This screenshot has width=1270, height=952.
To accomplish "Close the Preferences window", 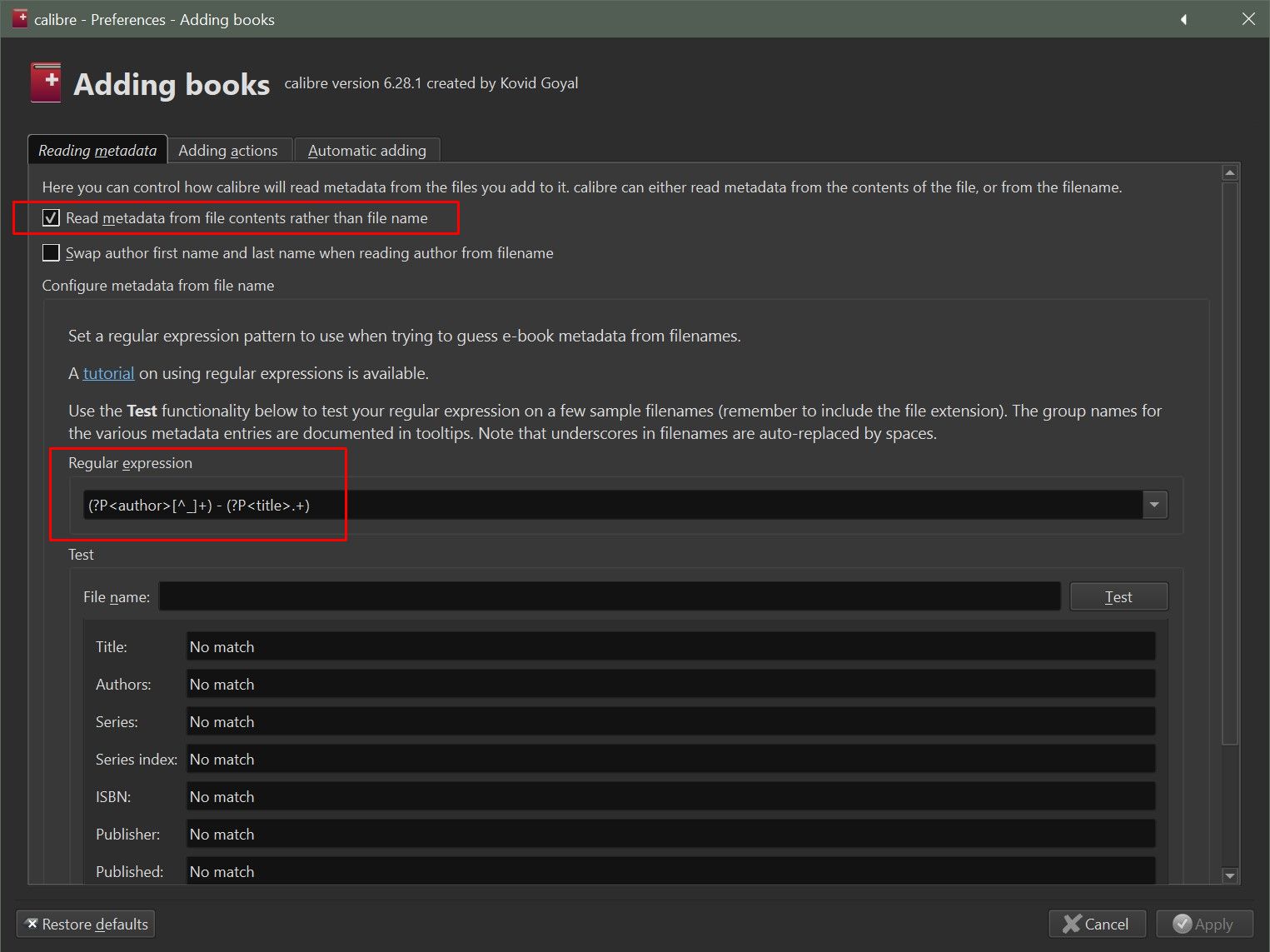I will coord(1248,19).
